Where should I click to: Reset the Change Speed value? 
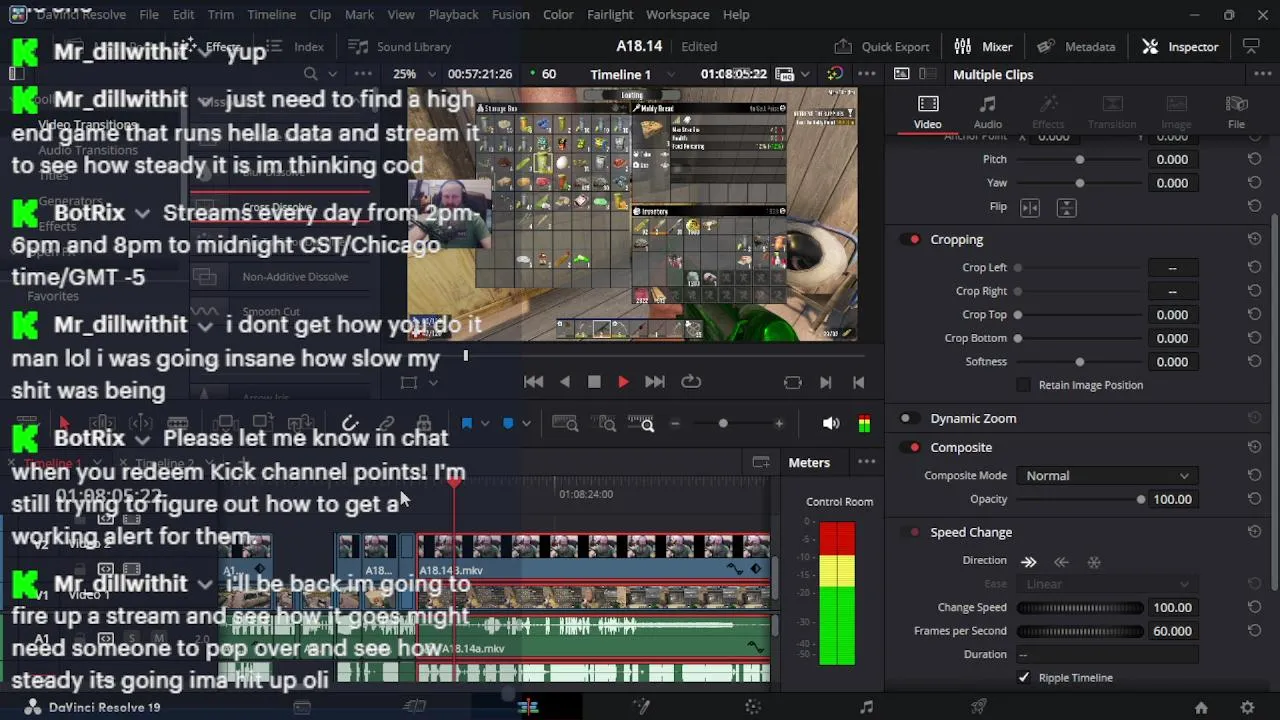(x=1254, y=607)
